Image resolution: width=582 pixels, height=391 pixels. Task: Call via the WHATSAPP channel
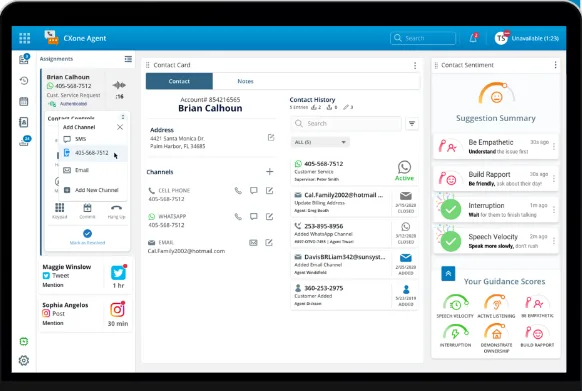click(238, 216)
